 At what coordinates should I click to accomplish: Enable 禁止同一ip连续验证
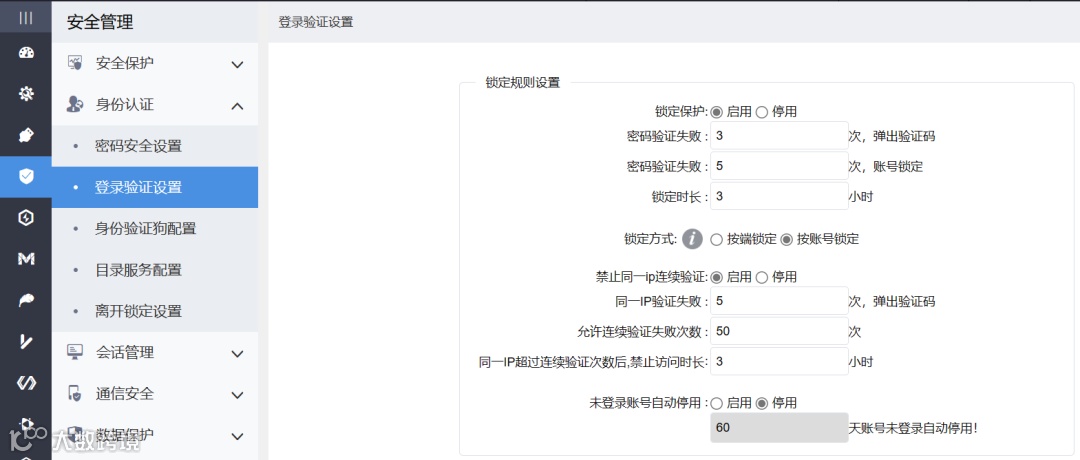click(x=716, y=277)
